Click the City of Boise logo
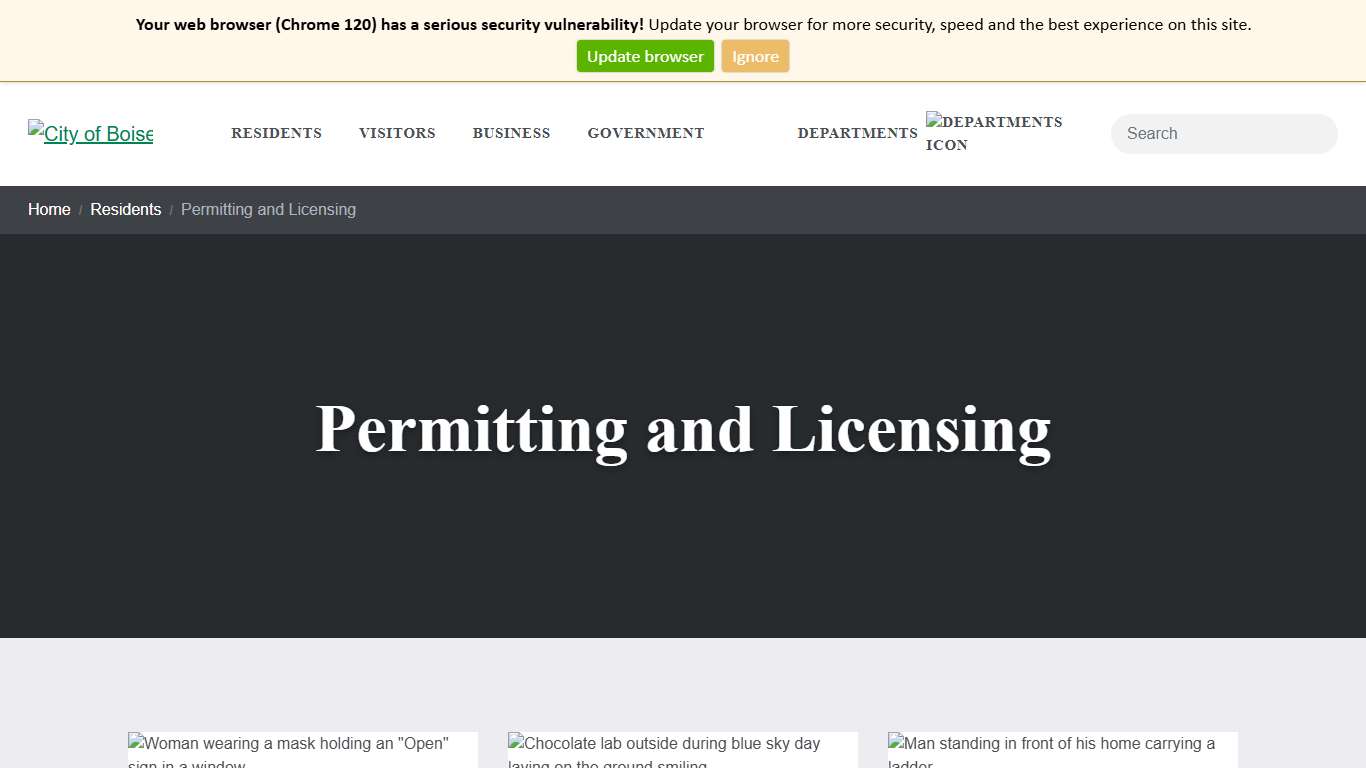 point(90,133)
